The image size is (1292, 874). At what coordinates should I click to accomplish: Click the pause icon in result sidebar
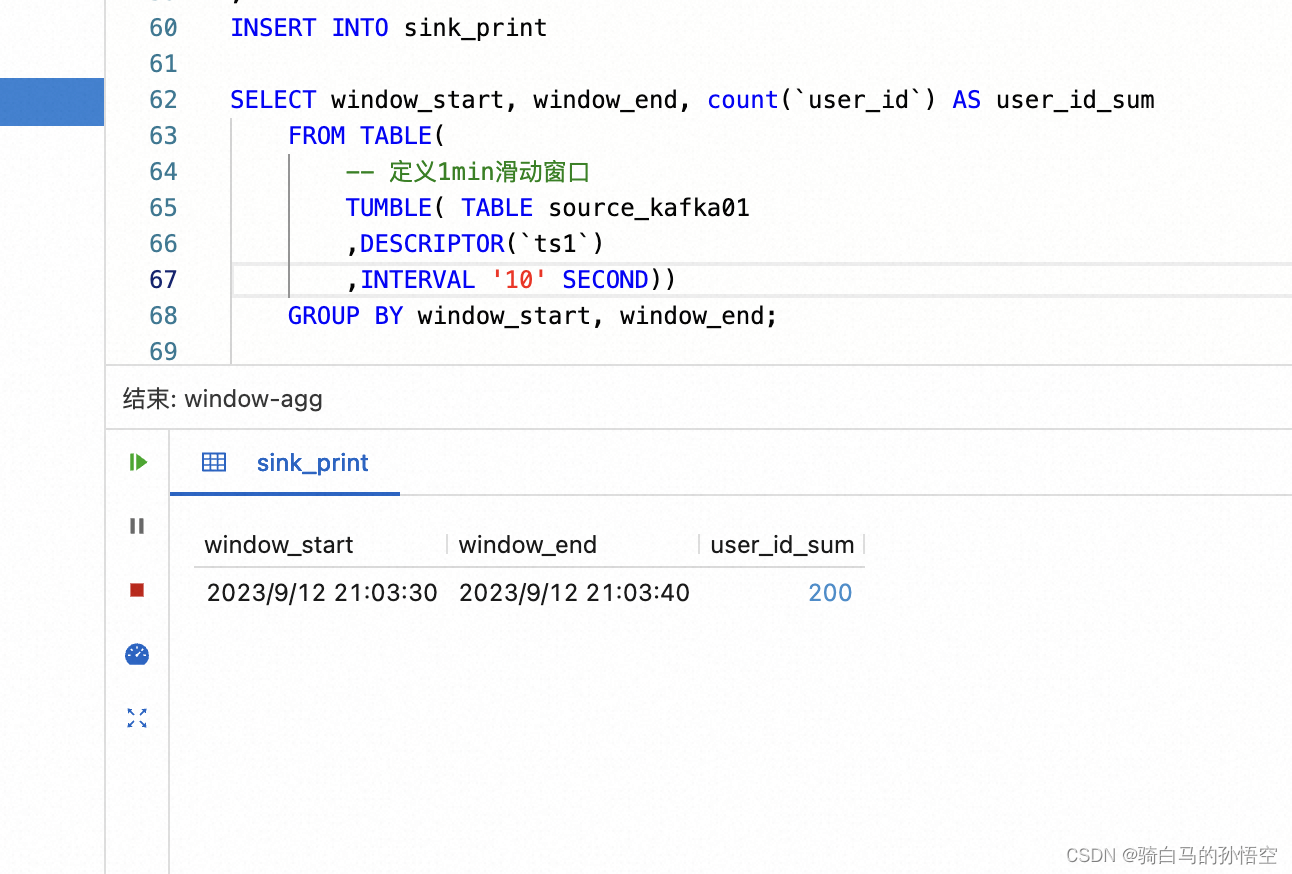click(137, 526)
